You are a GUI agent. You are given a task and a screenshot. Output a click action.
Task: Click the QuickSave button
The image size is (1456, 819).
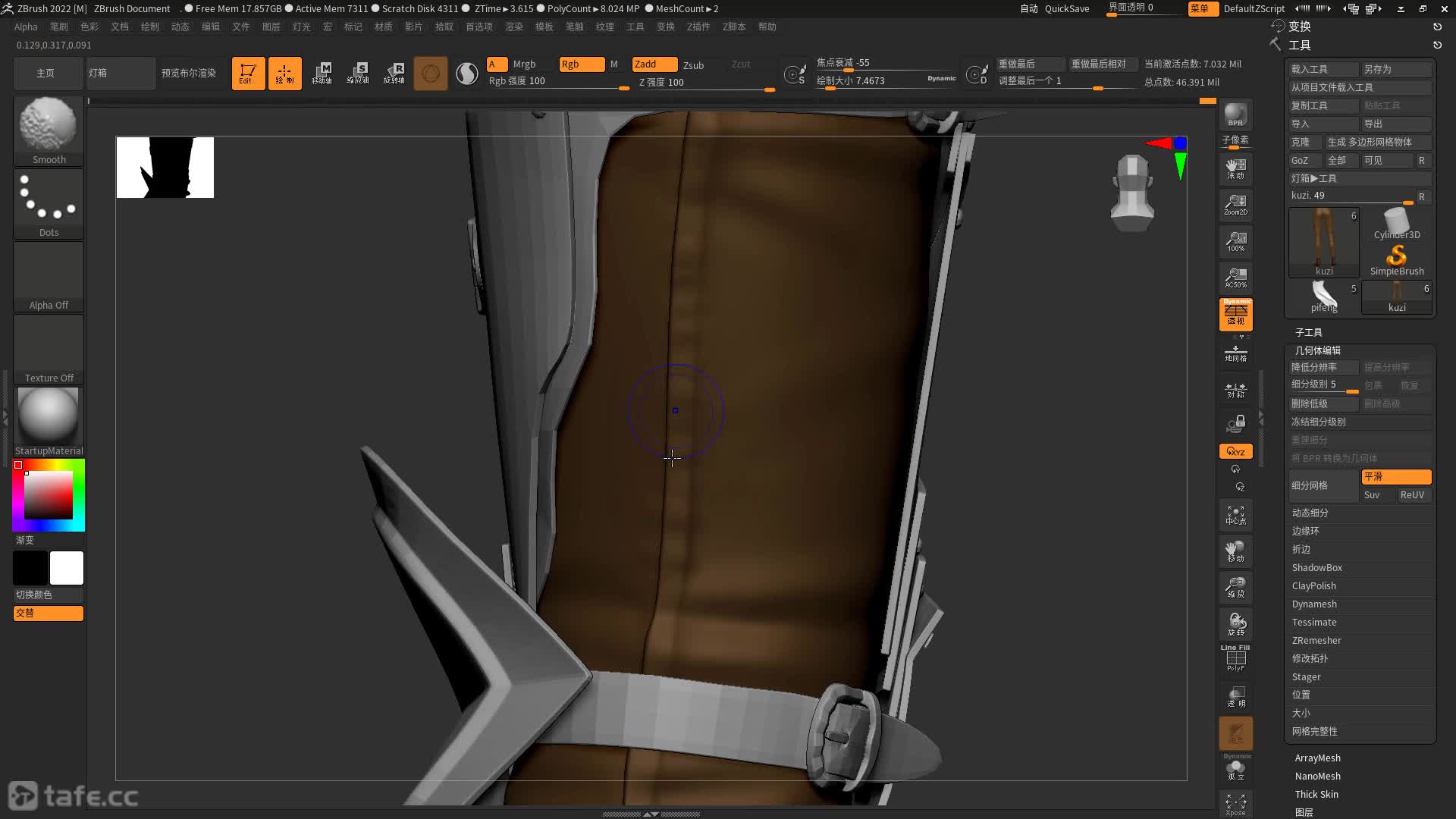coord(1066,8)
